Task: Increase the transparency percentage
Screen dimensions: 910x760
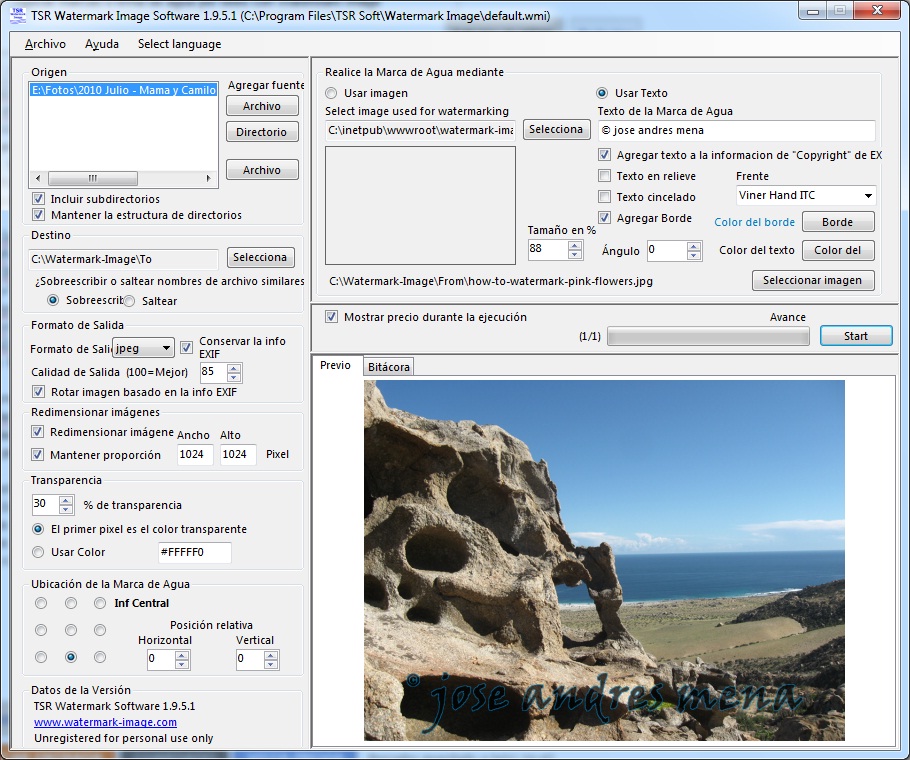Action: pyautogui.click(x=66, y=500)
